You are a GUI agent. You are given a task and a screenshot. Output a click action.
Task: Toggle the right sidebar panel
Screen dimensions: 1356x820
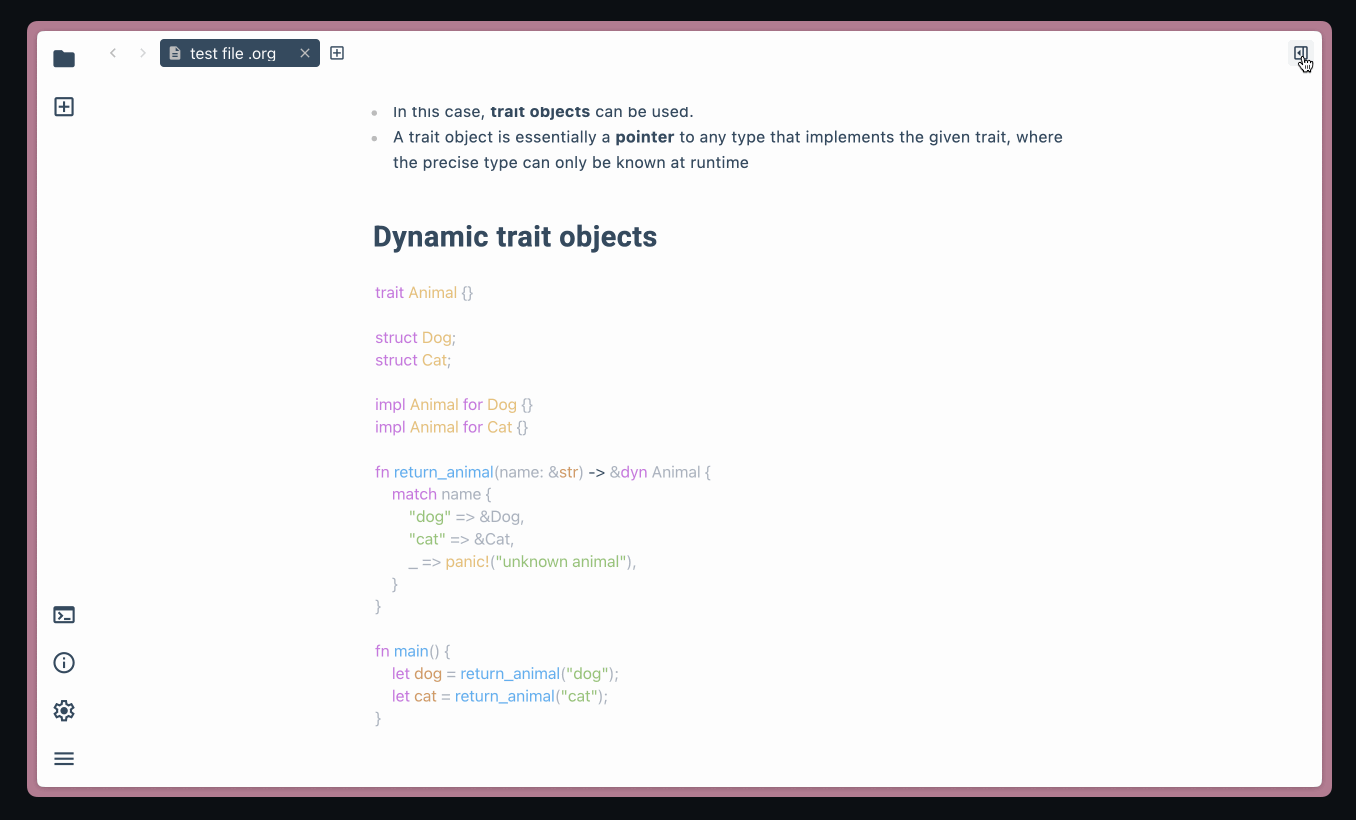point(1300,54)
